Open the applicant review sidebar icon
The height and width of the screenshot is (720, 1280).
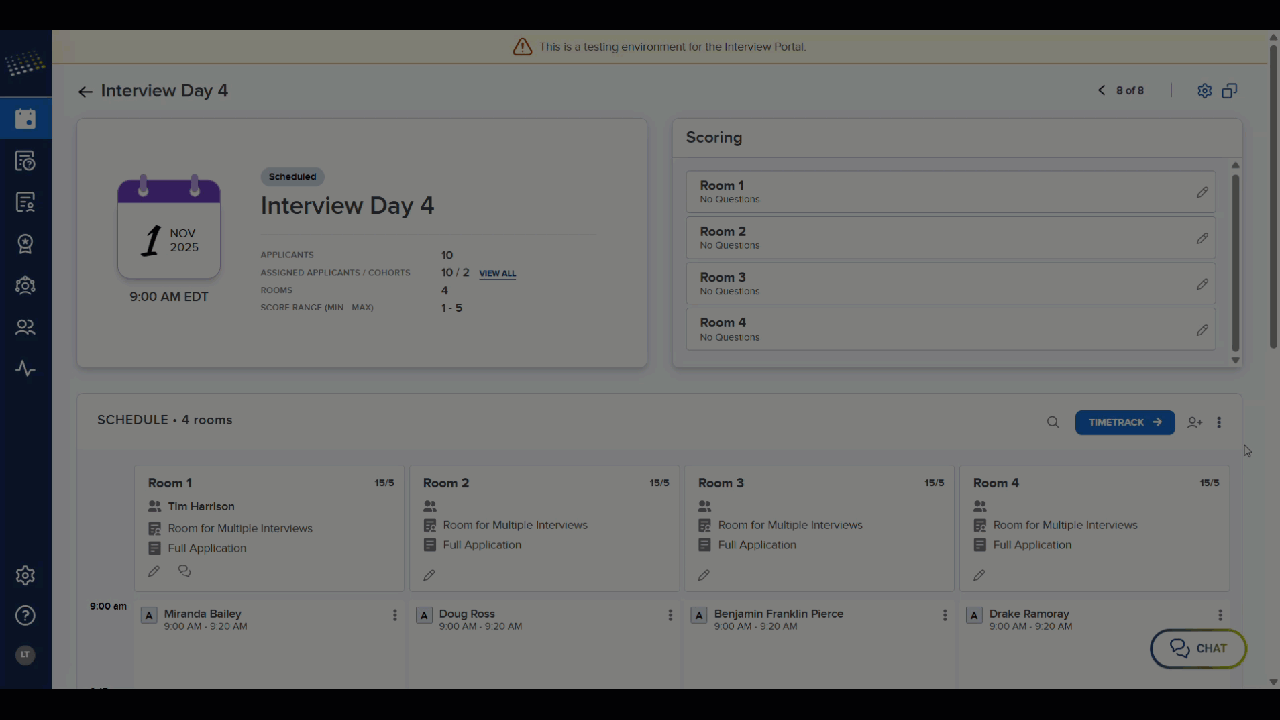click(25, 202)
